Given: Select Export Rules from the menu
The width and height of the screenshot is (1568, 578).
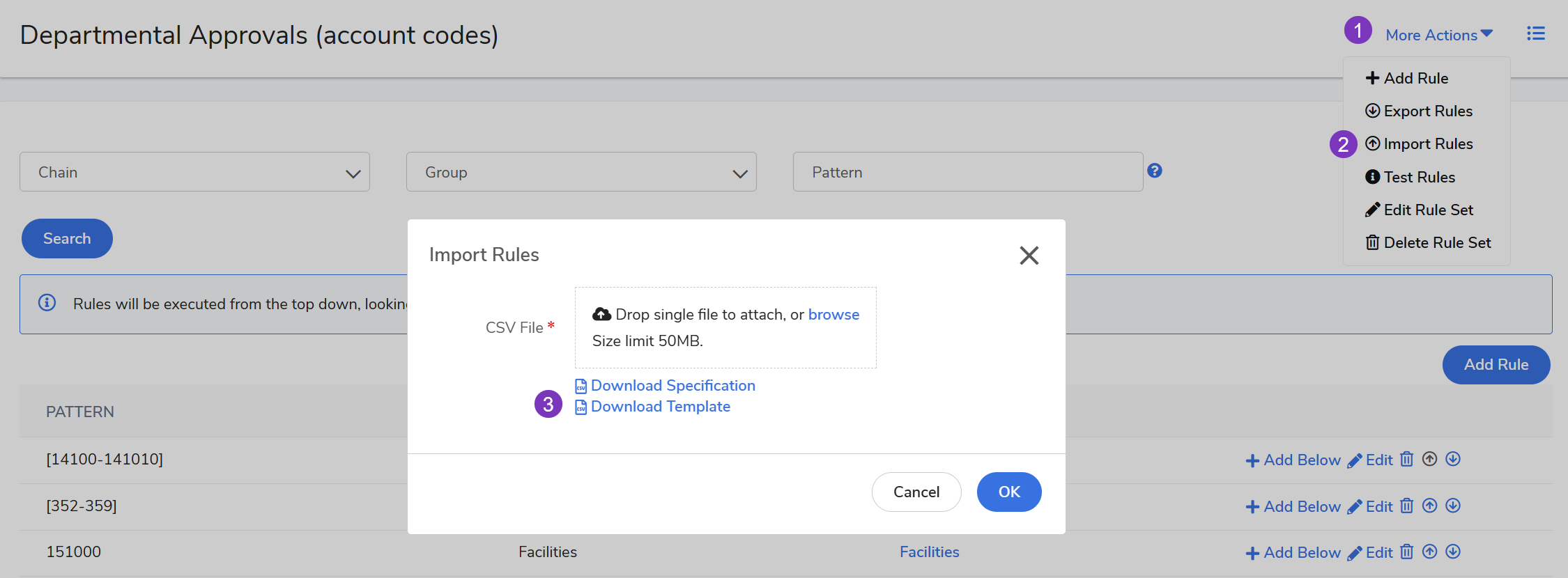Looking at the screenshot, I should pyautogui.click(x=1427, y=111).
